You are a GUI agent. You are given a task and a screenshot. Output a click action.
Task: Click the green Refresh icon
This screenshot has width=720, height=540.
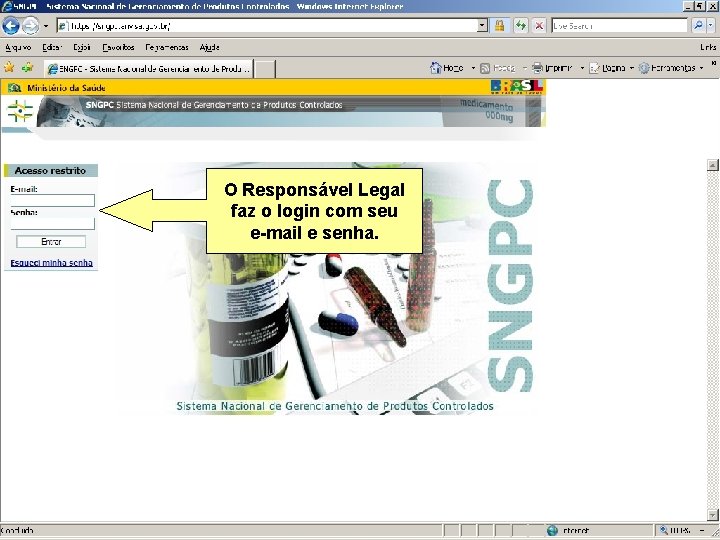click(520, 26)
